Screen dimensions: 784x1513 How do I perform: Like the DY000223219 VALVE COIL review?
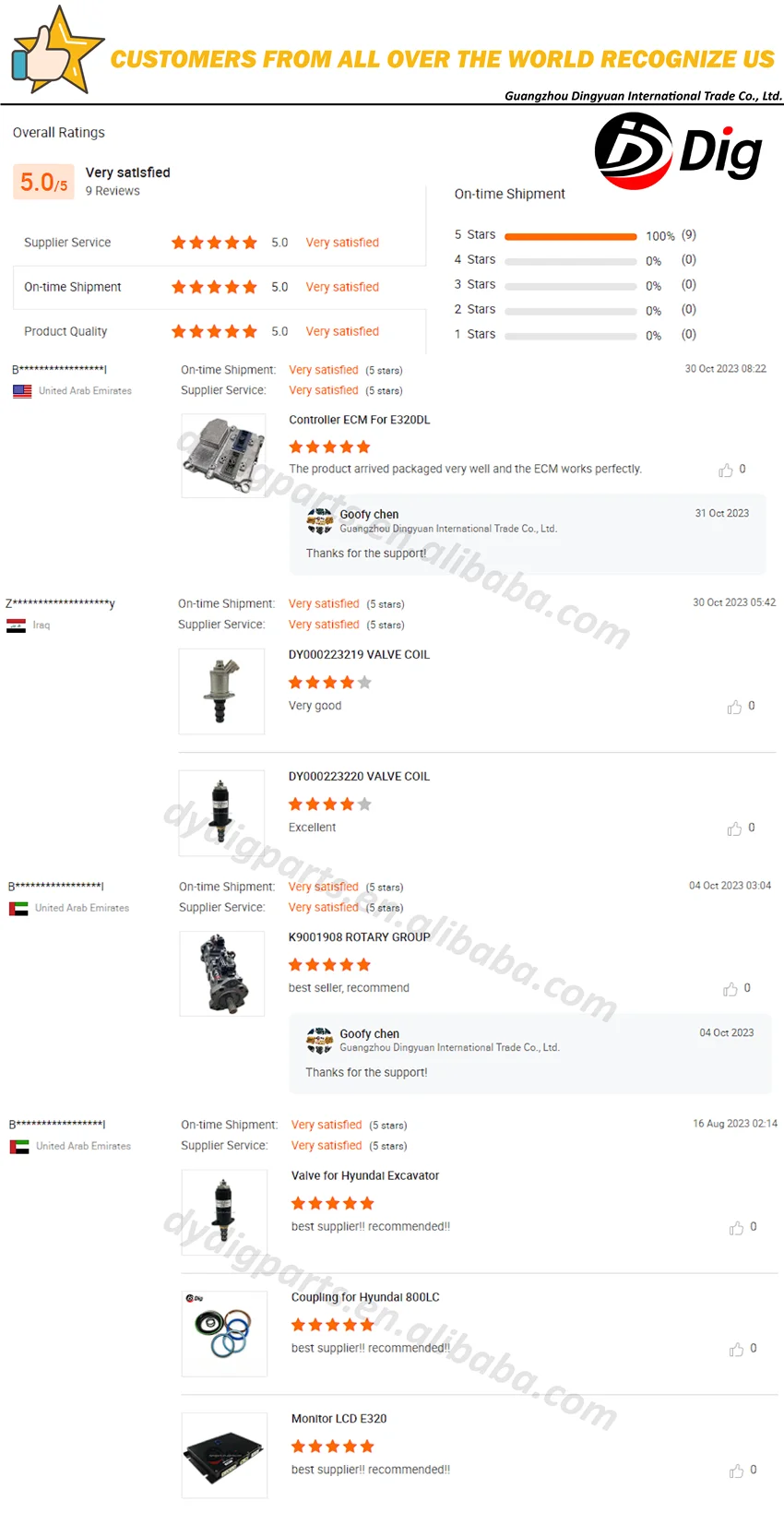point(734,707)
